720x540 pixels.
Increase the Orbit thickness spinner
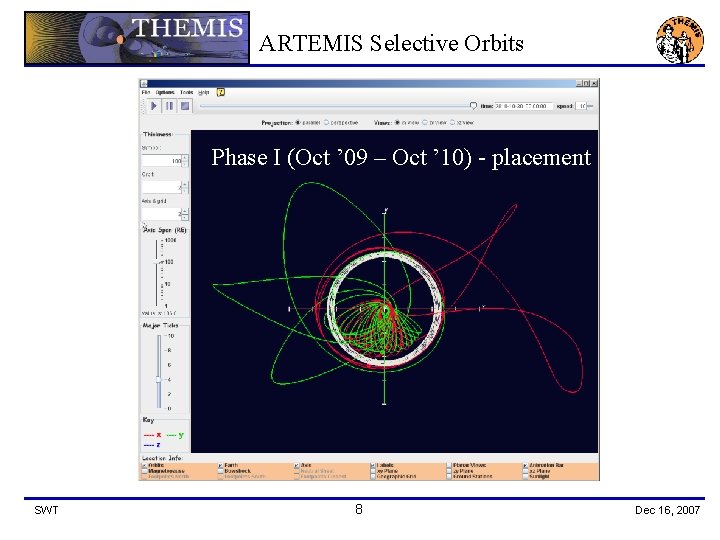click(185, 184)
